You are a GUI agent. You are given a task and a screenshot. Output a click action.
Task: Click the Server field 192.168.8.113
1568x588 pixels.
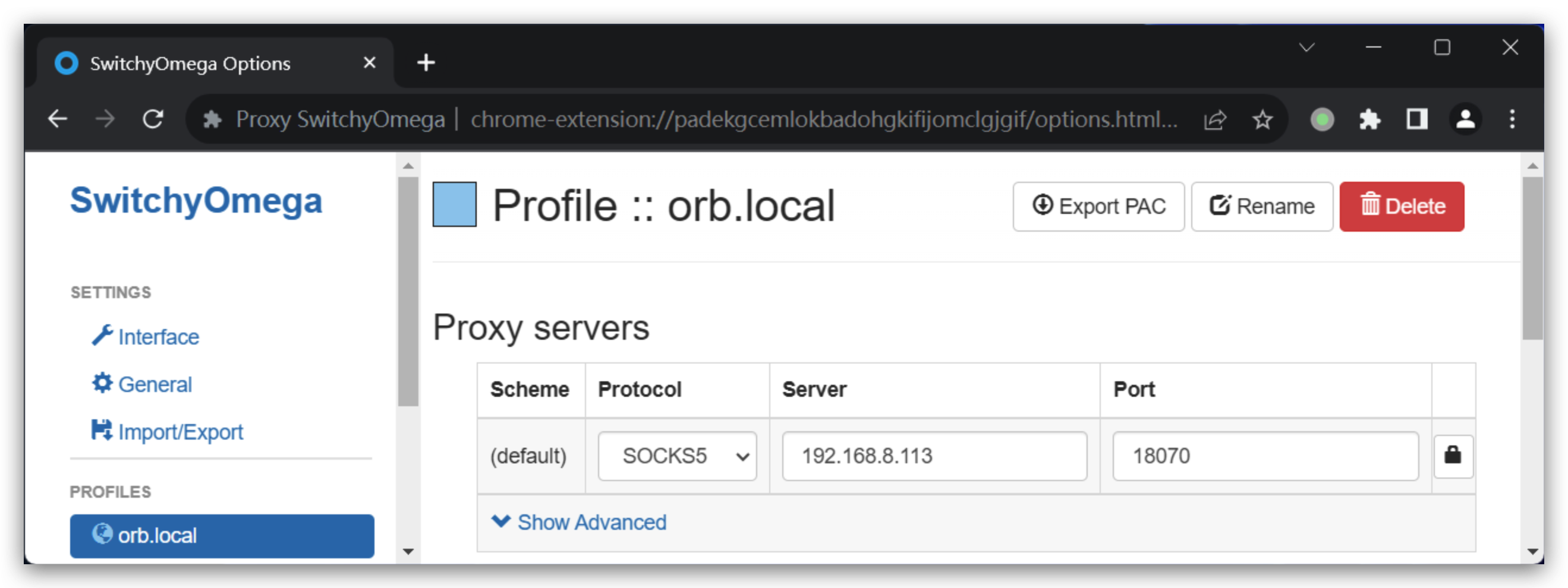tap(934, 456)
